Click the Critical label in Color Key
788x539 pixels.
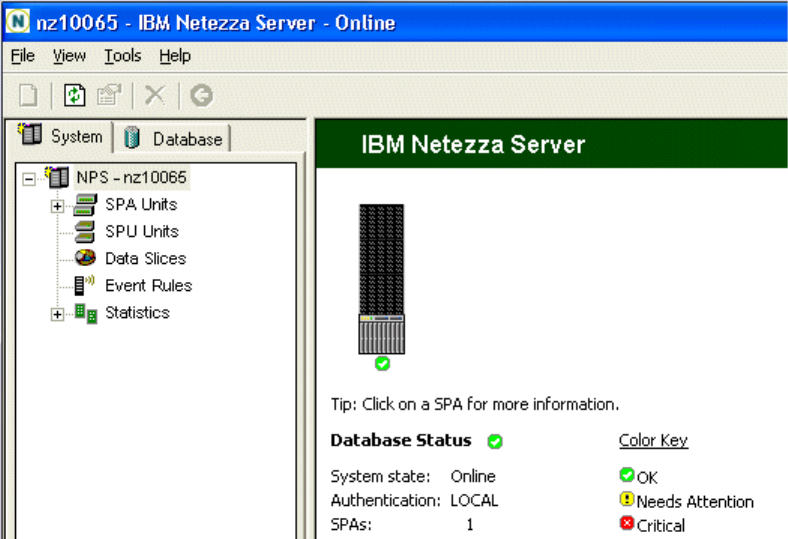[660, 525]
